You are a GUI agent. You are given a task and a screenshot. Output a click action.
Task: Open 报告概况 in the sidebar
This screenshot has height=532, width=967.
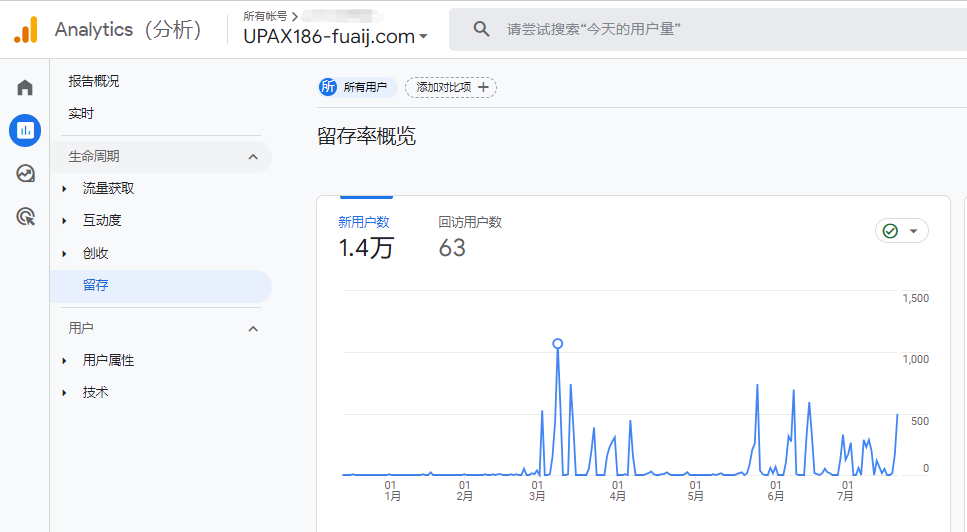tap(93, 81)
